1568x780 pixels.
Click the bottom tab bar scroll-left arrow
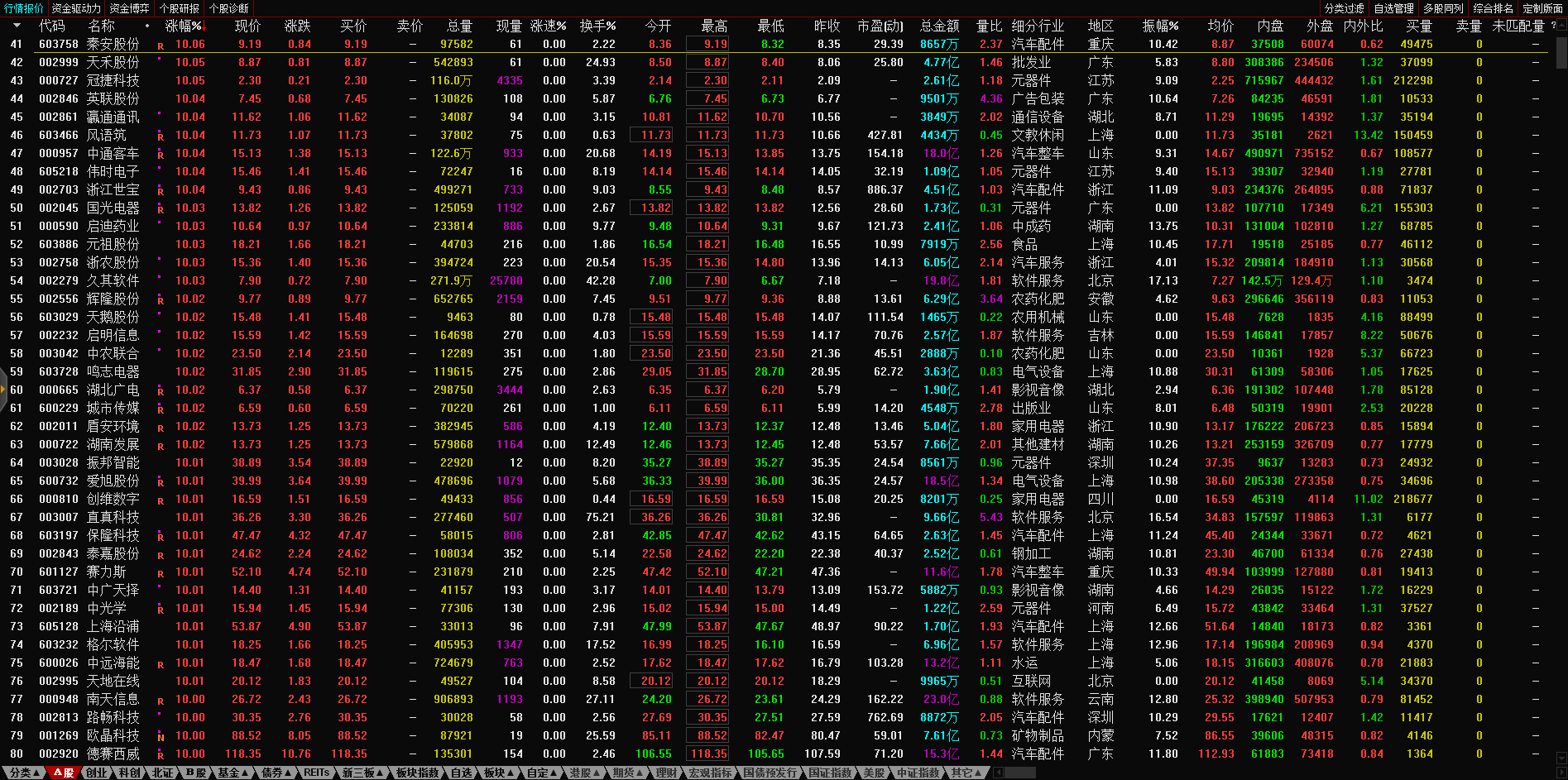(x=999, y=773)
